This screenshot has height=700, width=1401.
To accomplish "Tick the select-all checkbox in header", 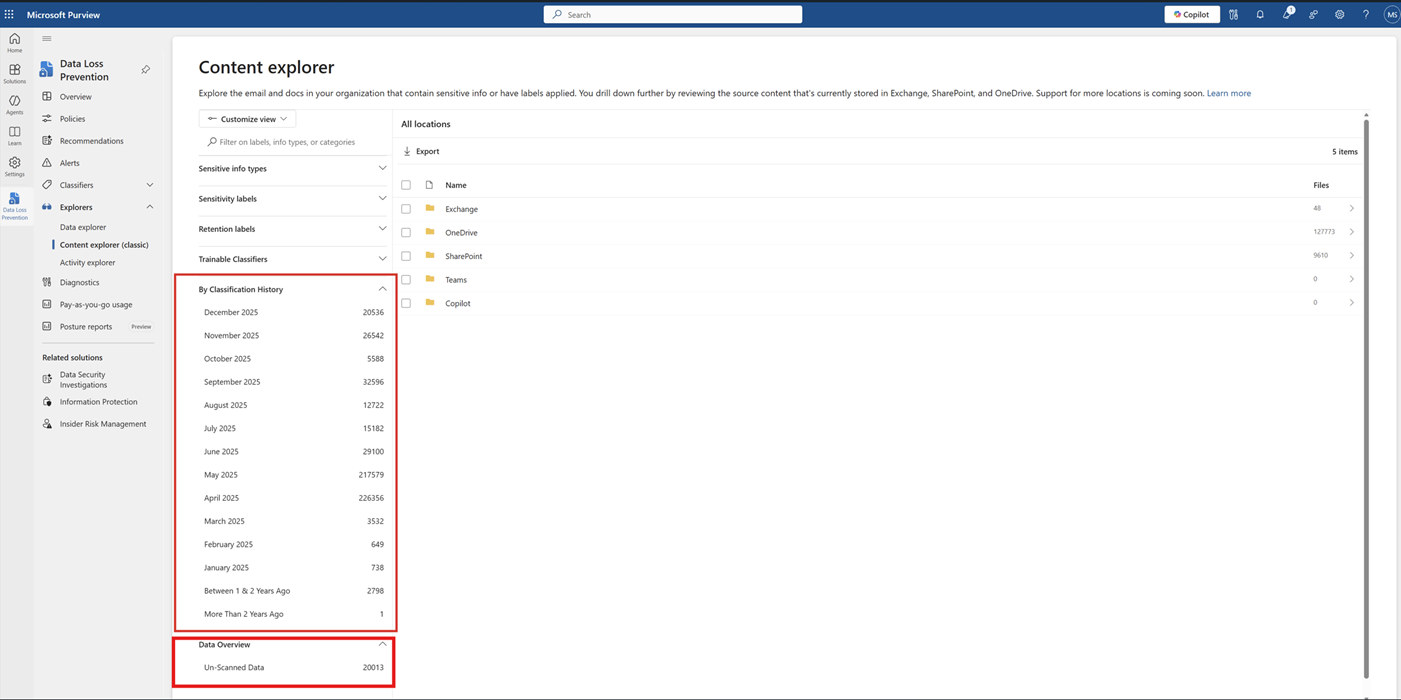I will [406, 185].
